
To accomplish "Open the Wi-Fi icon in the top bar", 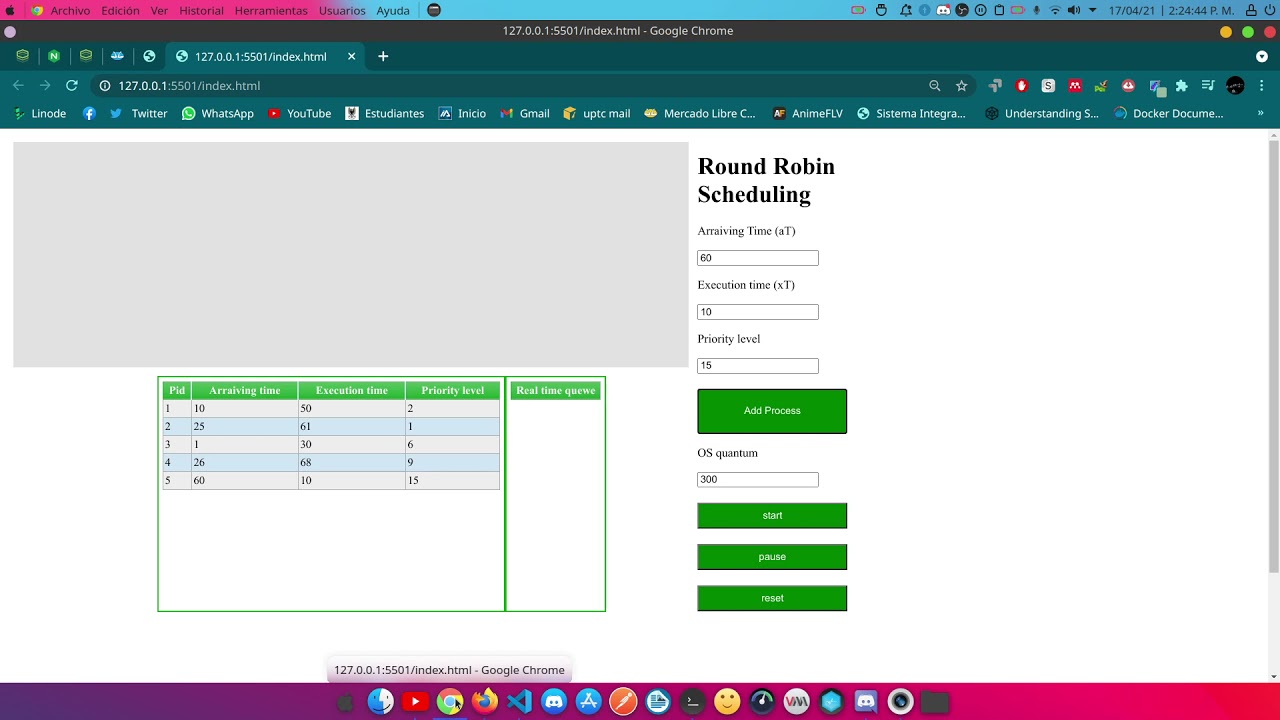I will [x=1054, y=10].
